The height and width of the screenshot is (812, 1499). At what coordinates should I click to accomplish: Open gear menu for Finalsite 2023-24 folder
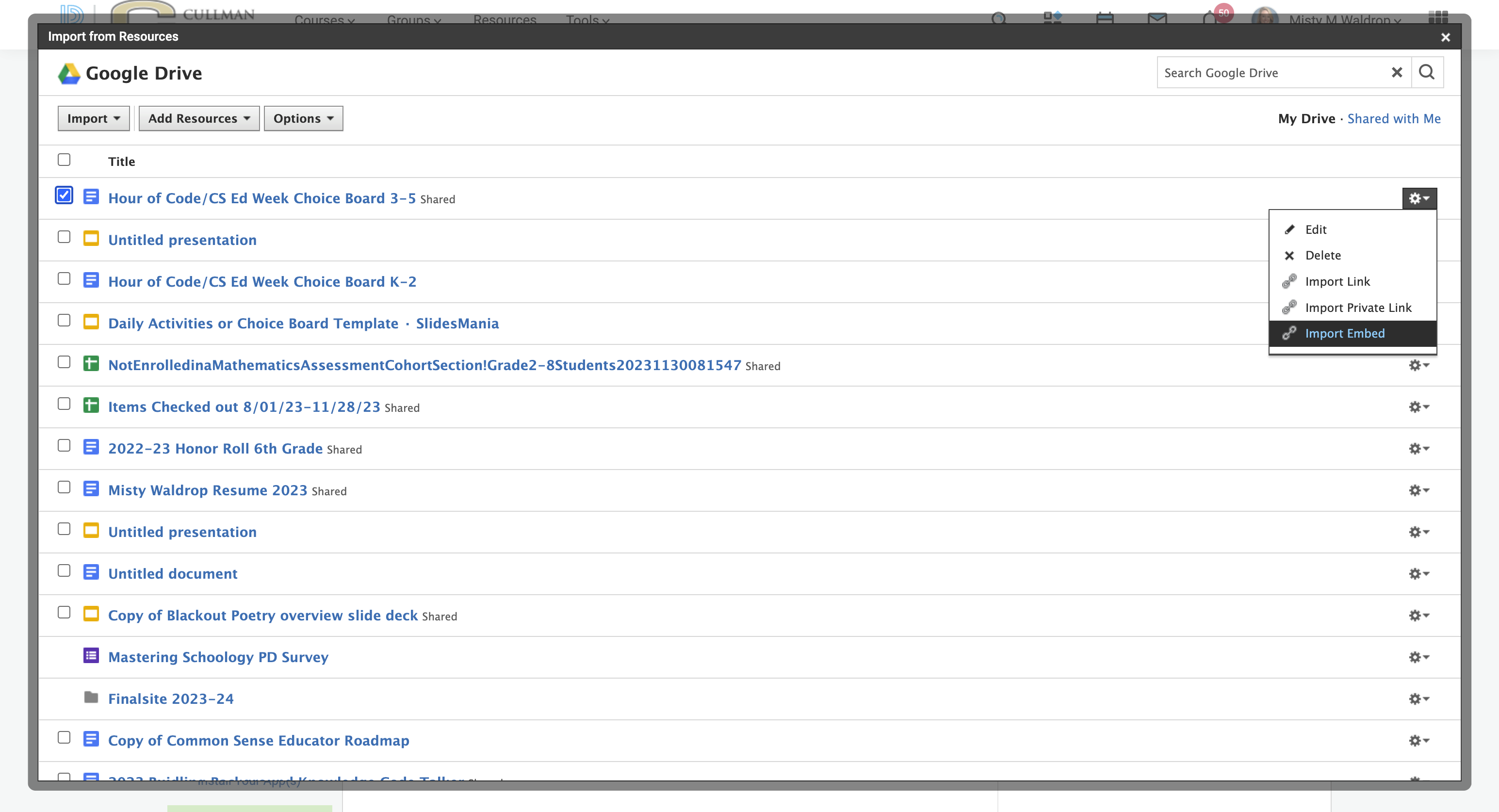click(x=1418, y=699)
